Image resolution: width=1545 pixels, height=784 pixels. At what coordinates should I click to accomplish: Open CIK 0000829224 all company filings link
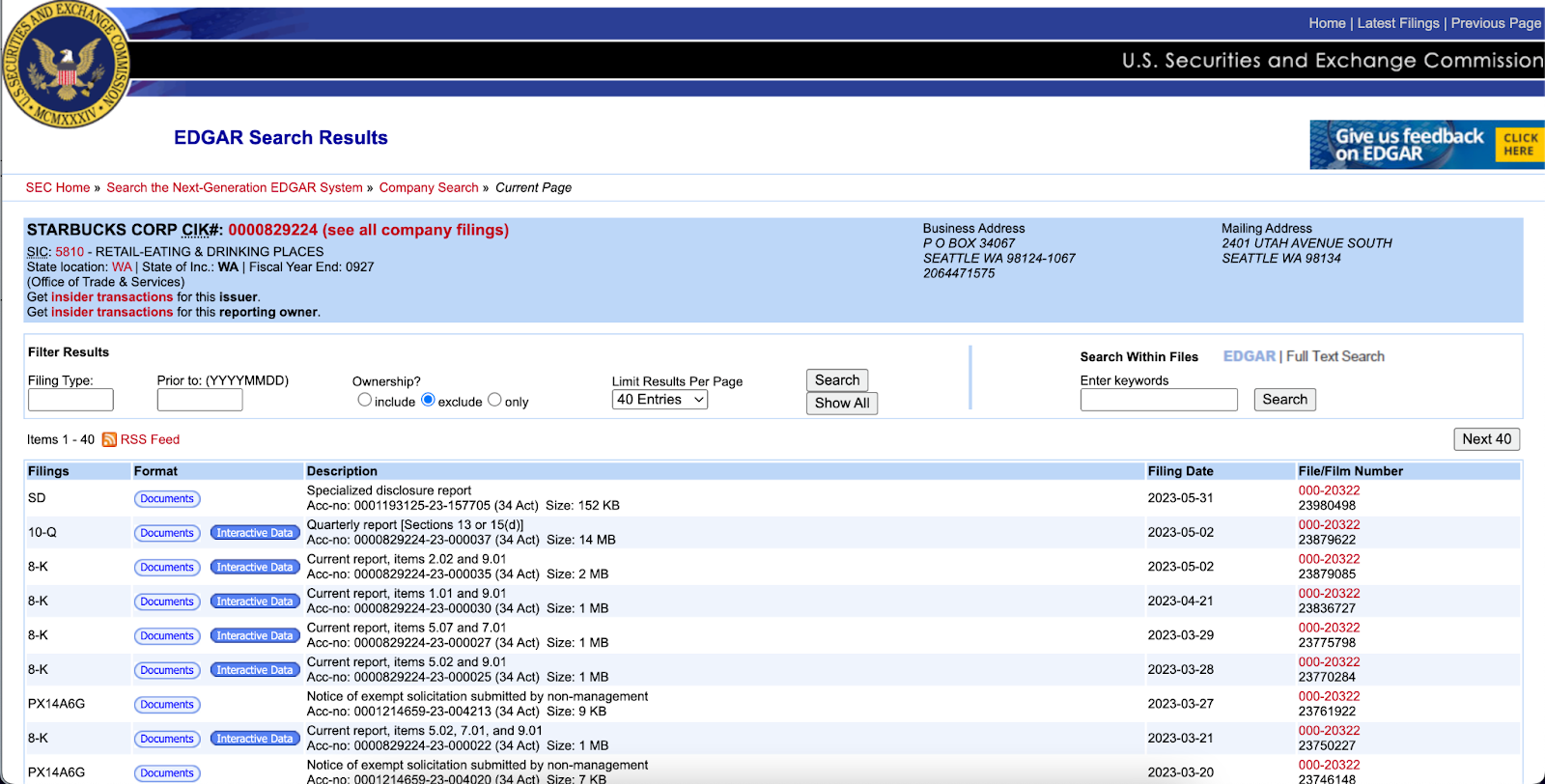pos(369,230)
